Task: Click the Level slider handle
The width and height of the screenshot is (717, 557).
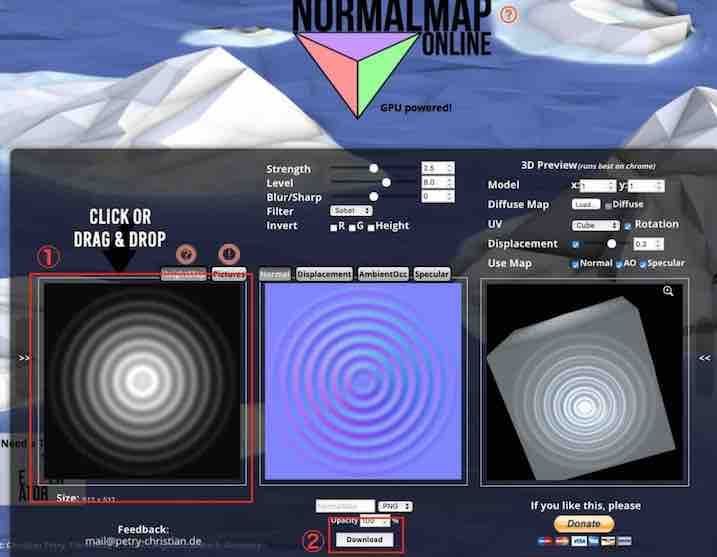Action: click(386, 182)
